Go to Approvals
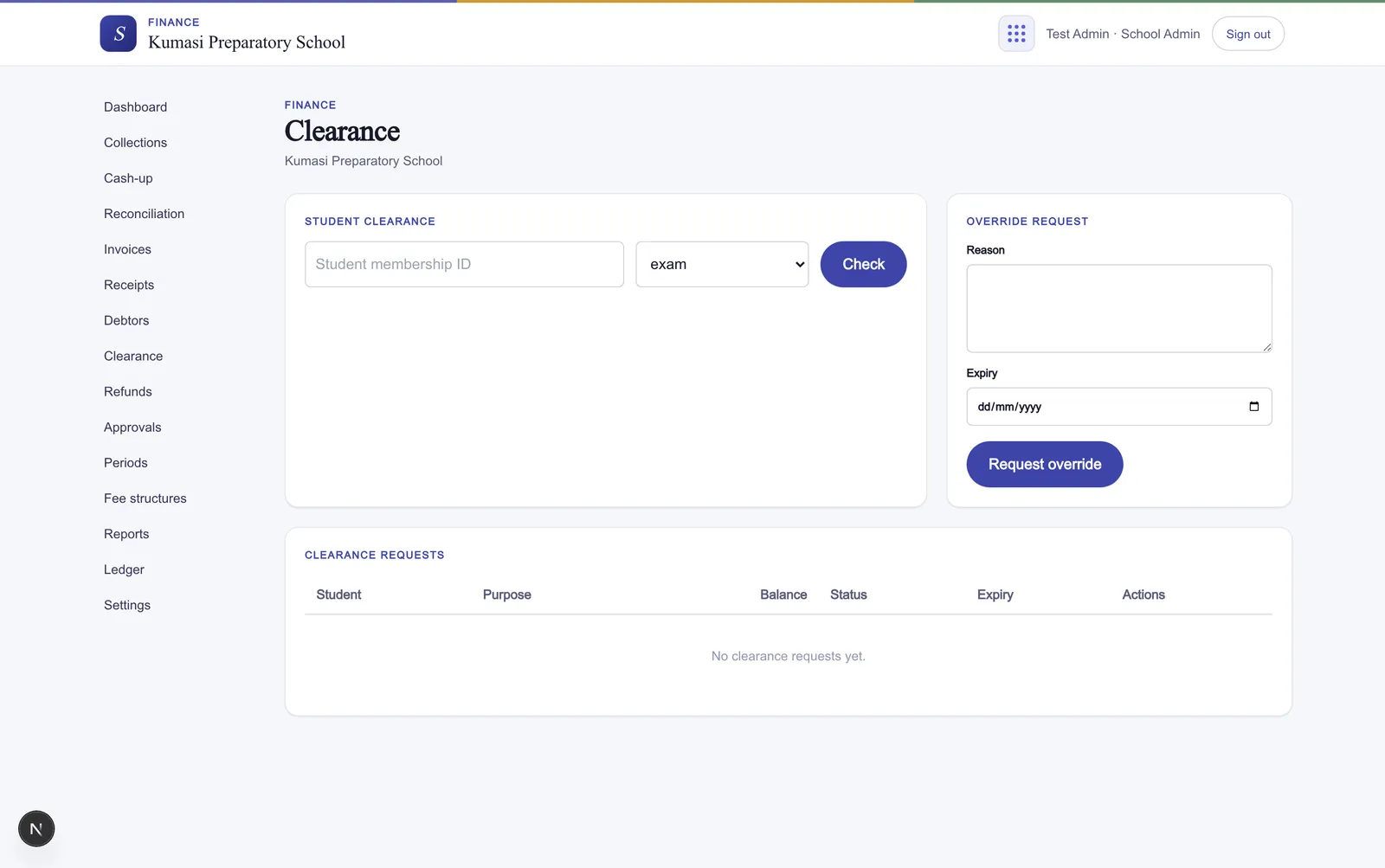 pyautogui.click(x=132, y=428)
